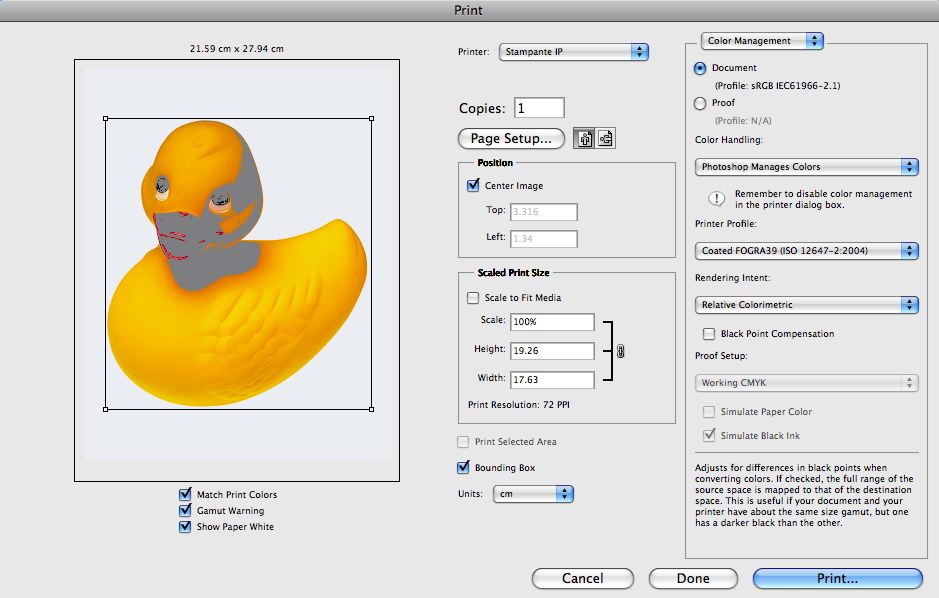The height and width of the screenshot is (598, 939).
Task: Click the top-left bounding box handle
Action: pyautogui.click(x=105, y=119)
